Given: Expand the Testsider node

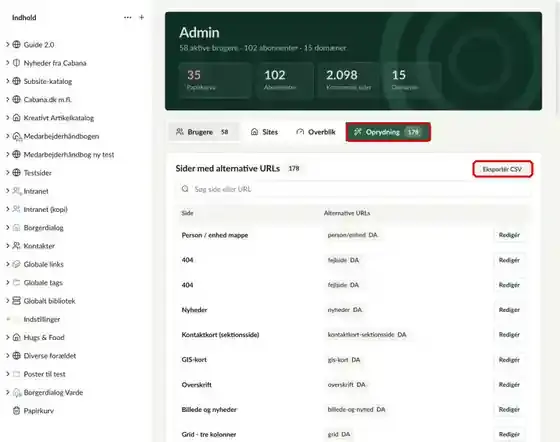Looking at the screenshot, I should [8, 172].
